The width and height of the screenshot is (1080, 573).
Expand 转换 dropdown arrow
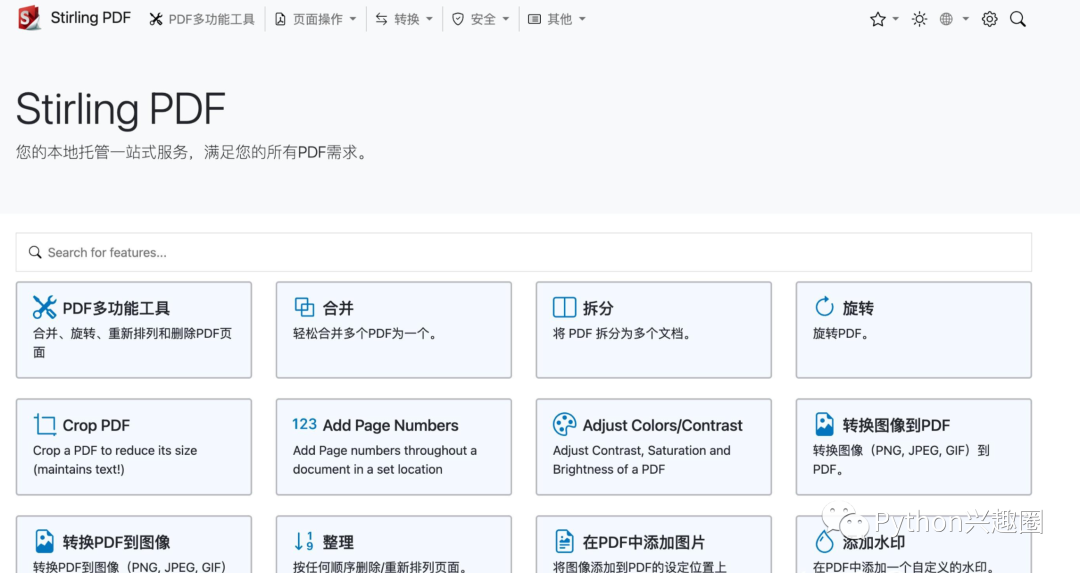tap(430, 19)
